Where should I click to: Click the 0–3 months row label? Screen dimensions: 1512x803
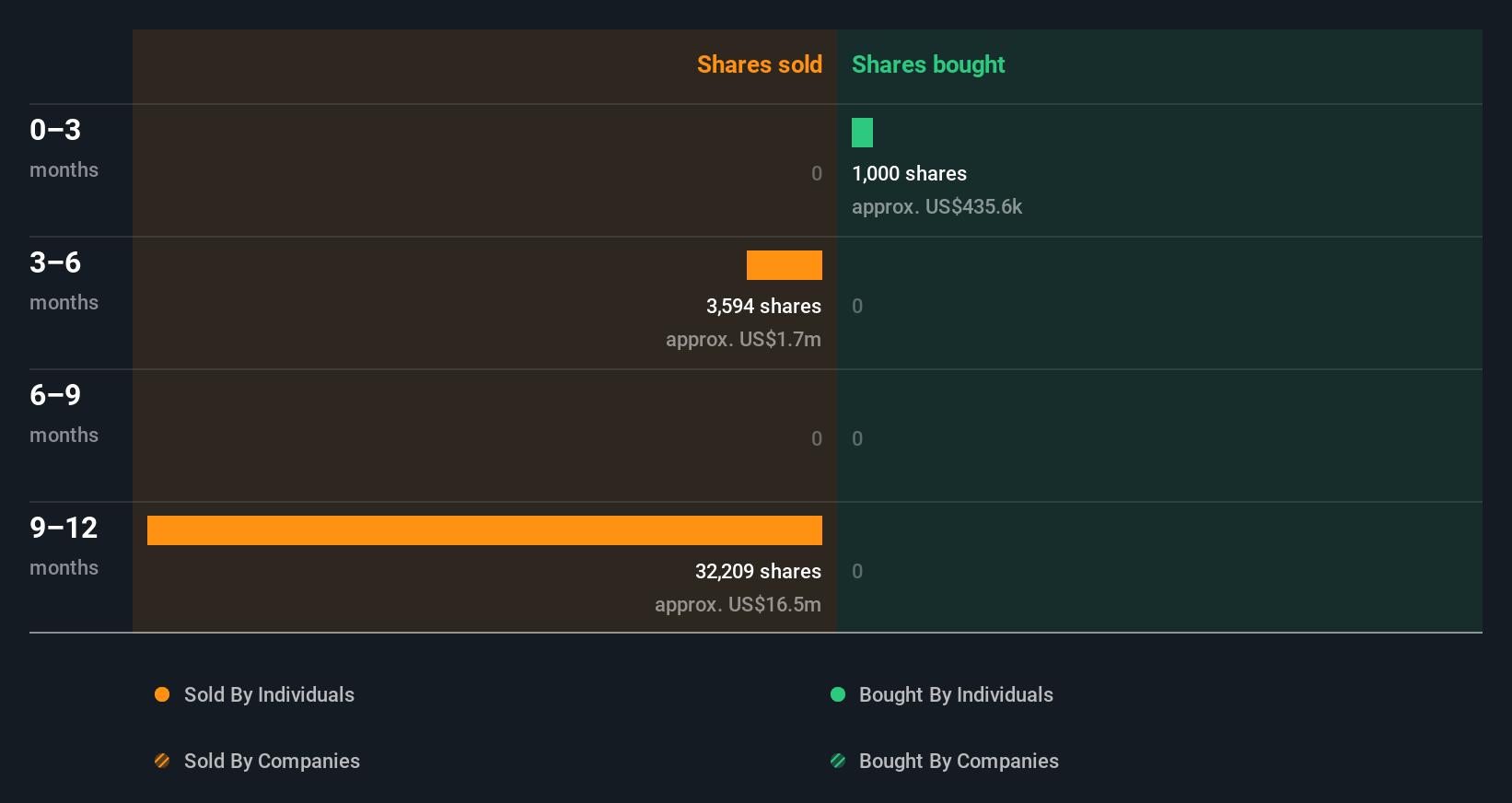pyautogui.click(x=64, y=148)
